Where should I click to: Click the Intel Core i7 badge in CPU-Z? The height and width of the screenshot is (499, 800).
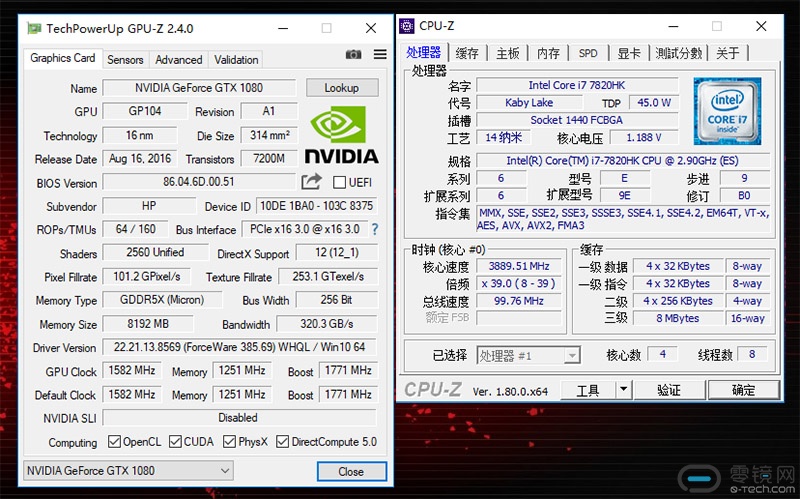[x=727, y=111]
